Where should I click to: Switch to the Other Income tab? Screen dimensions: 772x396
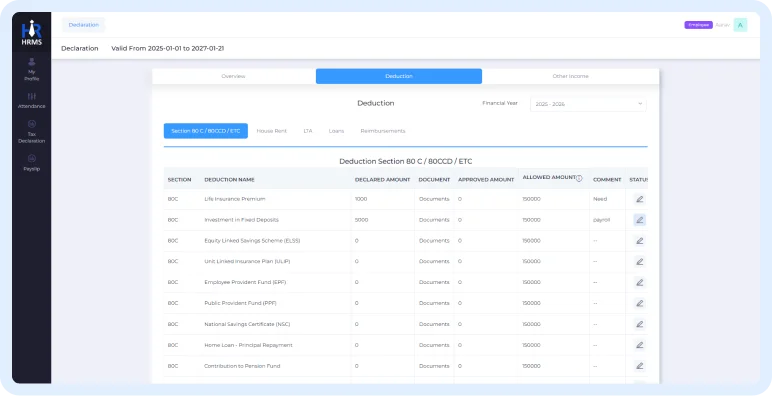[x=570, y=76]
